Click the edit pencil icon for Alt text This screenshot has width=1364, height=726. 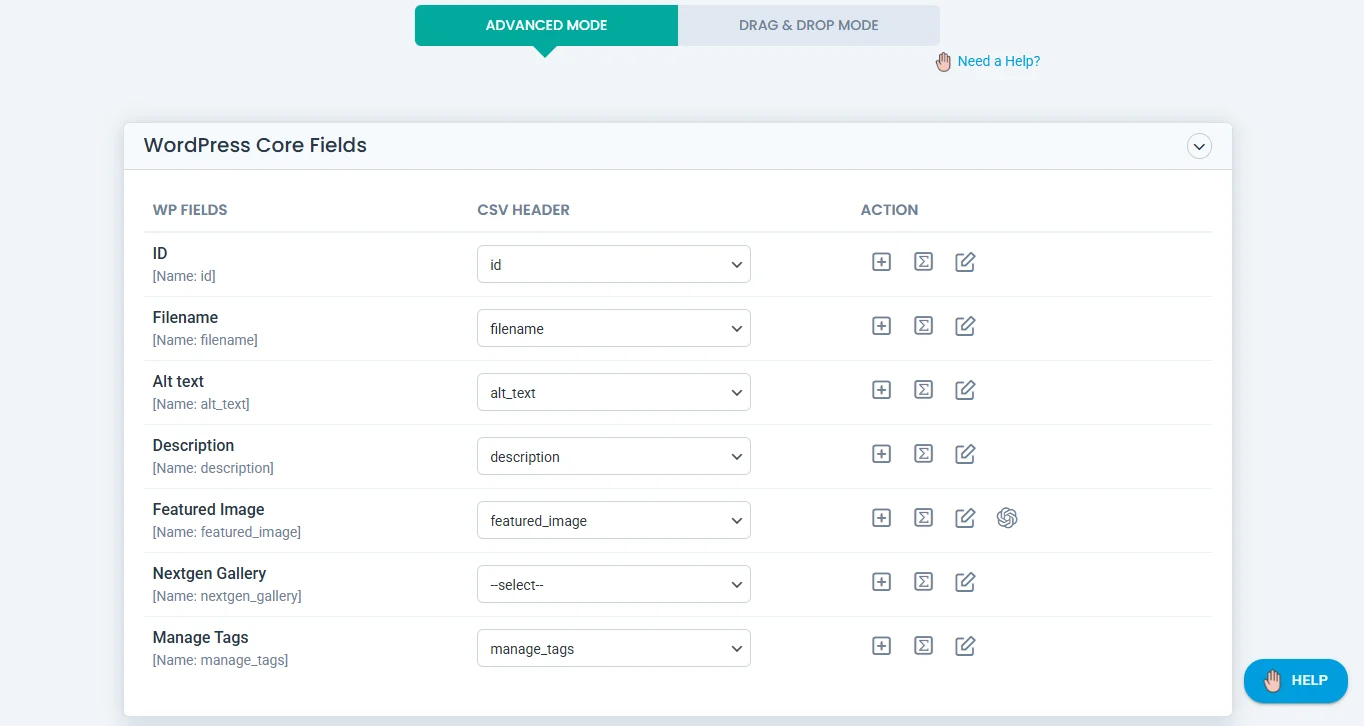pos(965,390)
